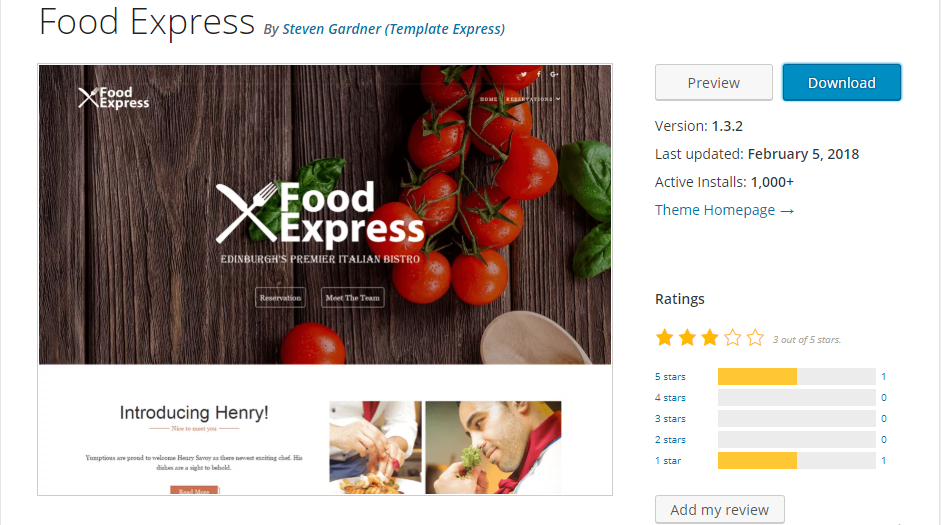Screen dimensions: 941x525
Task: Click the first gold rating star
Action: point(664,338)
